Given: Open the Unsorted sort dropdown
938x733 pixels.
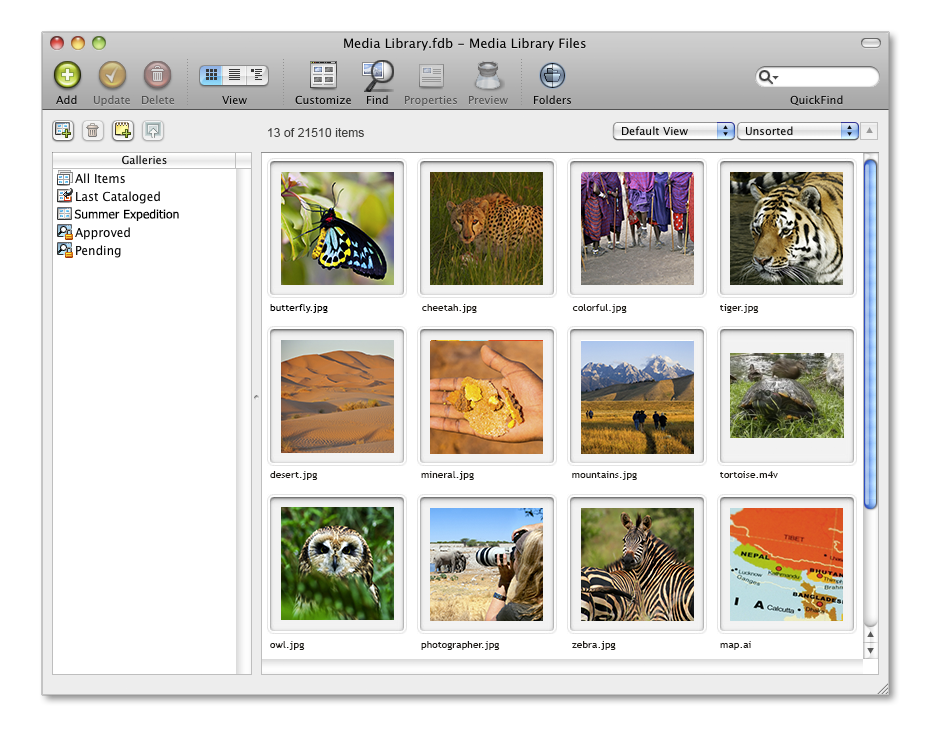Looking at the screenshot, I should (797, 131).
